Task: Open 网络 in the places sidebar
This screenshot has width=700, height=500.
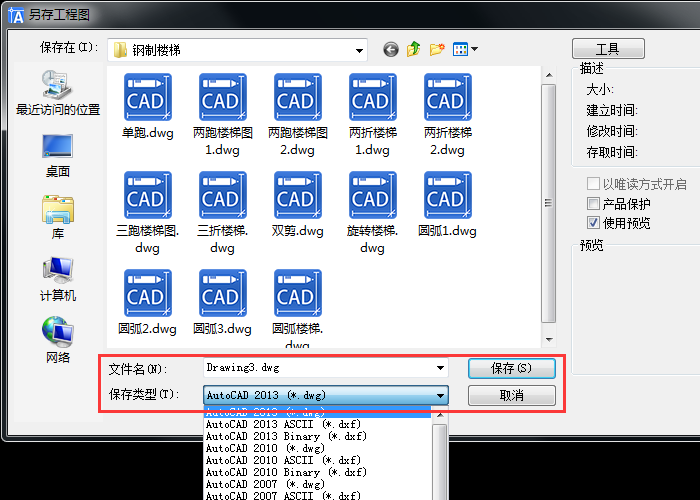Action: point(58,340)
